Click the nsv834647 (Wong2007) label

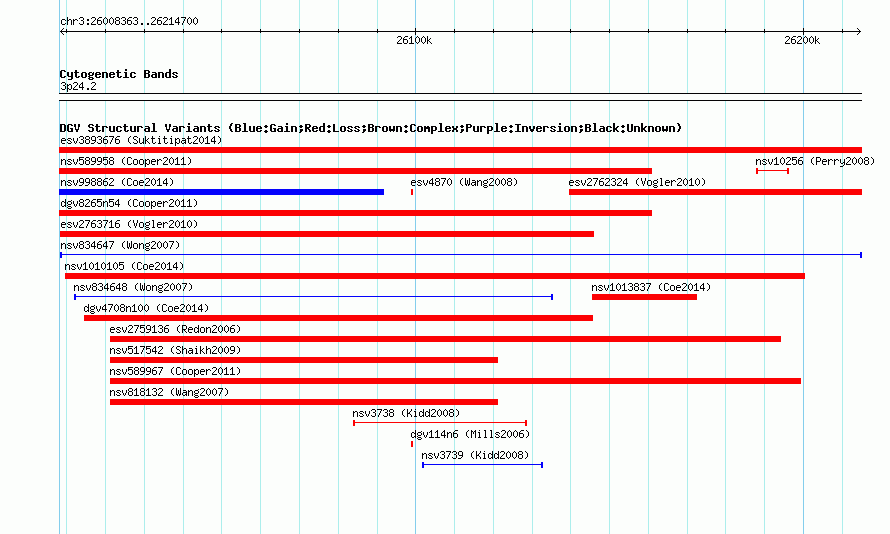(x=120, y=245)
